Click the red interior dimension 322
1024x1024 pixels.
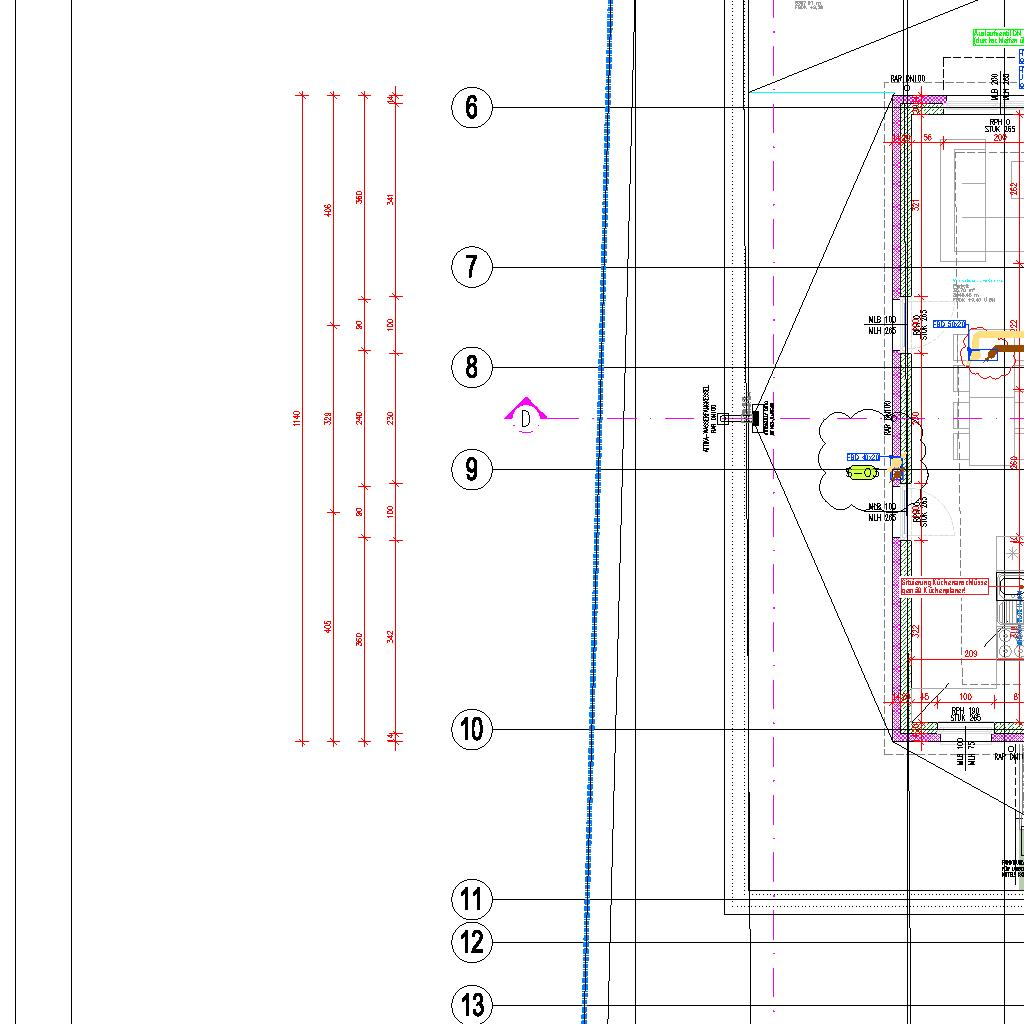tap(916, 631)
